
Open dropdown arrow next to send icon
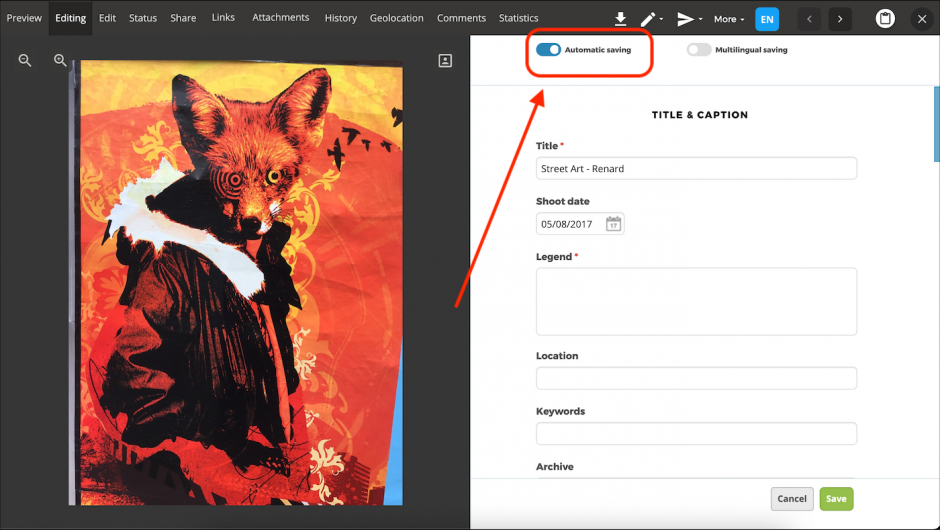[700, 19]
